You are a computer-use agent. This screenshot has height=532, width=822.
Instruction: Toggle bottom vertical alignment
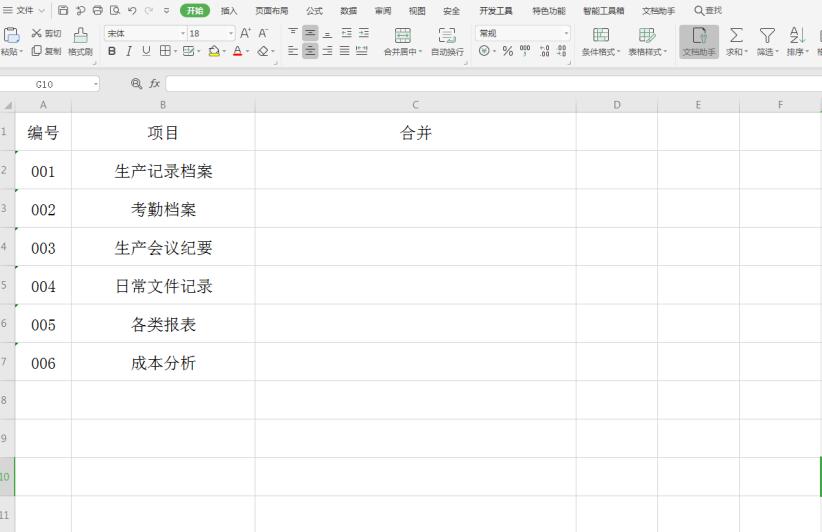tap(327, 33)
